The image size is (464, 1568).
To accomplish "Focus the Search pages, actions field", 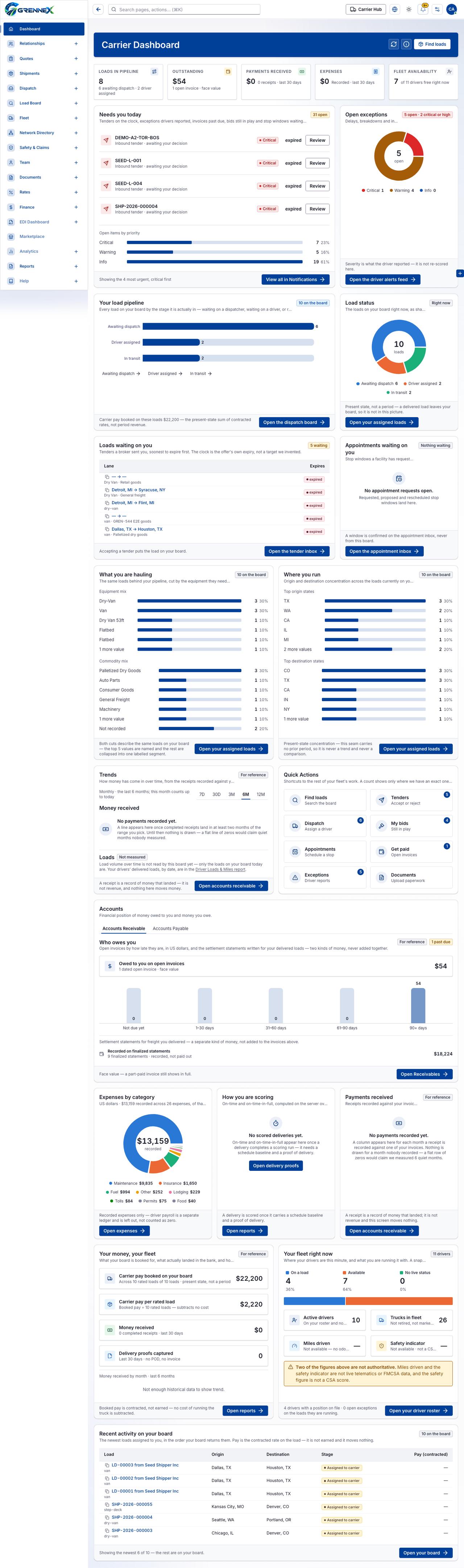I will click(x=184, y=9).
